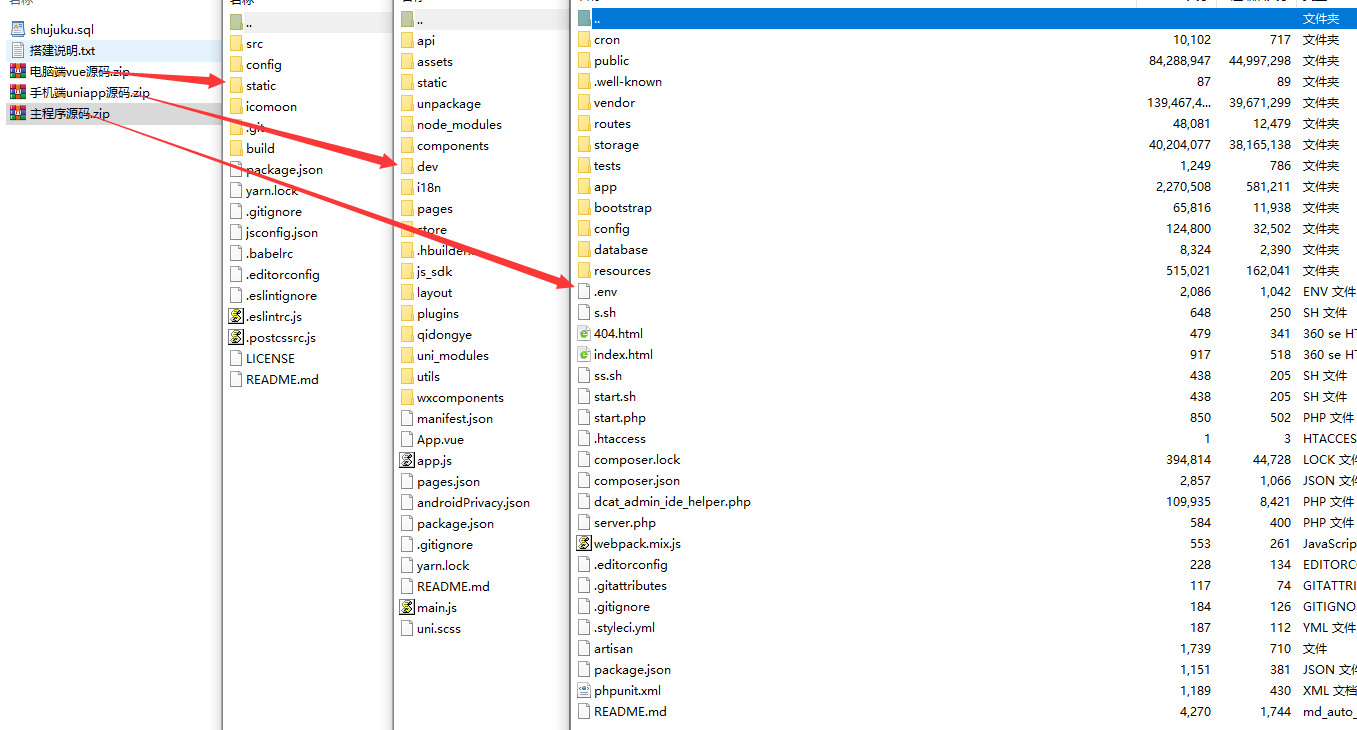Select the s.sh file name

(605, 312)
